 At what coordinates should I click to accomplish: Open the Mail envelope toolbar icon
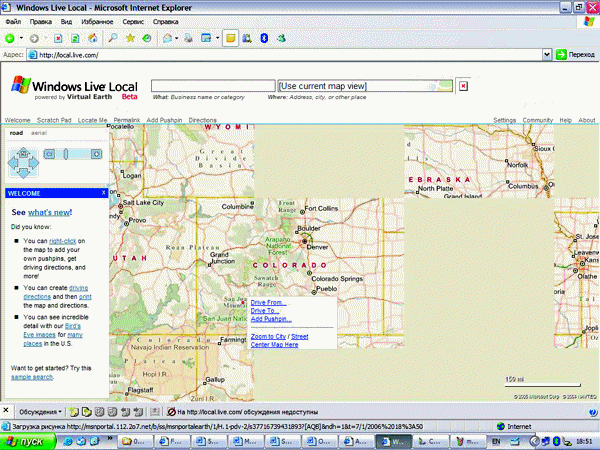coord(167,38)
